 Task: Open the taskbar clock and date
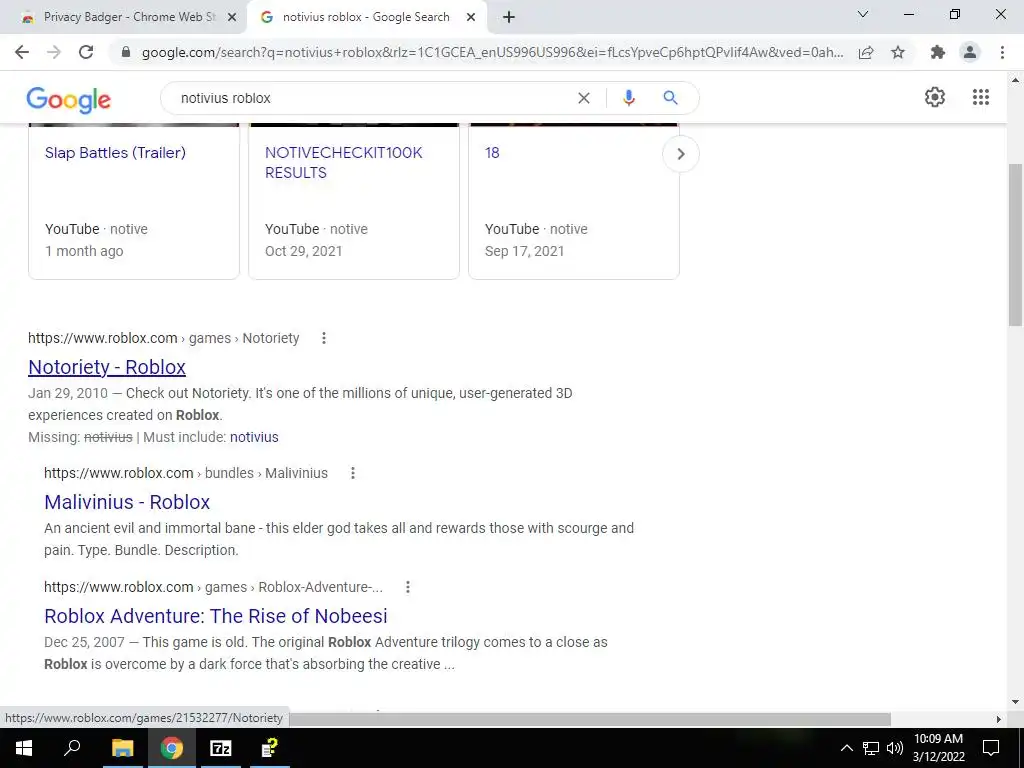[938, 748]
